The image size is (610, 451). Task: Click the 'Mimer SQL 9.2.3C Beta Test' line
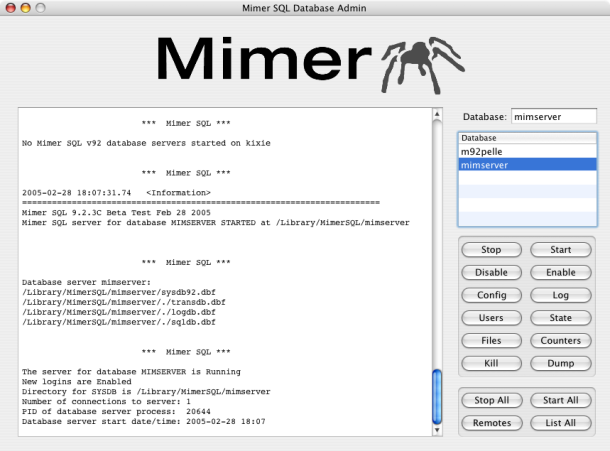click(x=116, y=212)
